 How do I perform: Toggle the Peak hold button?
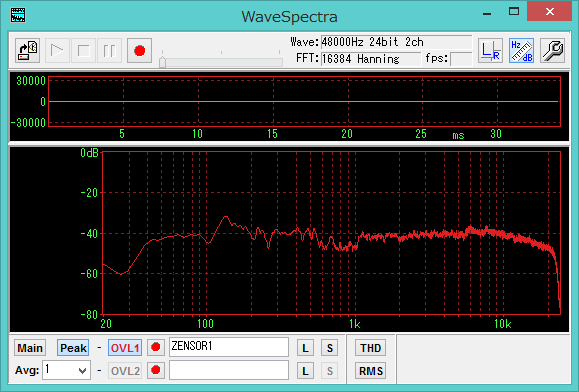(73, 348)
